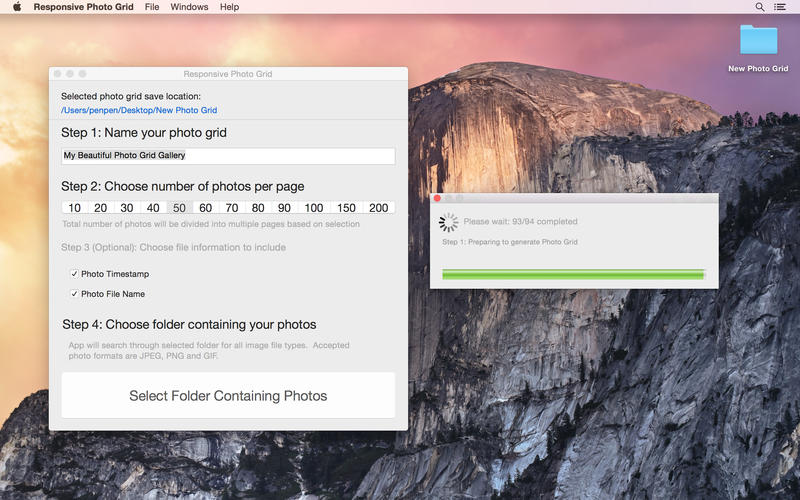Open the Windows menu
The image size is (800, 500).
(x=189, y=7)
